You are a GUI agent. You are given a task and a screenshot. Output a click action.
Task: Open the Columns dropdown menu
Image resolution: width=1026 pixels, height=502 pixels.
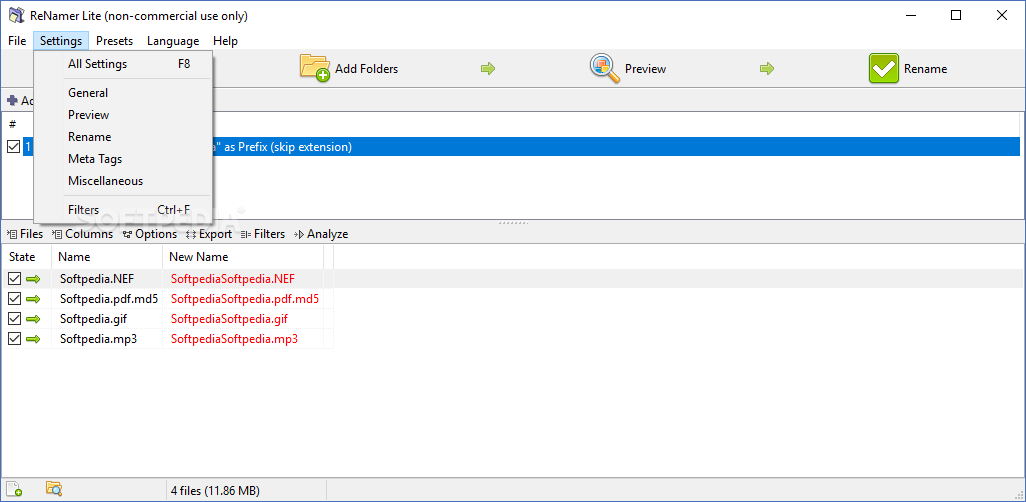82,234
